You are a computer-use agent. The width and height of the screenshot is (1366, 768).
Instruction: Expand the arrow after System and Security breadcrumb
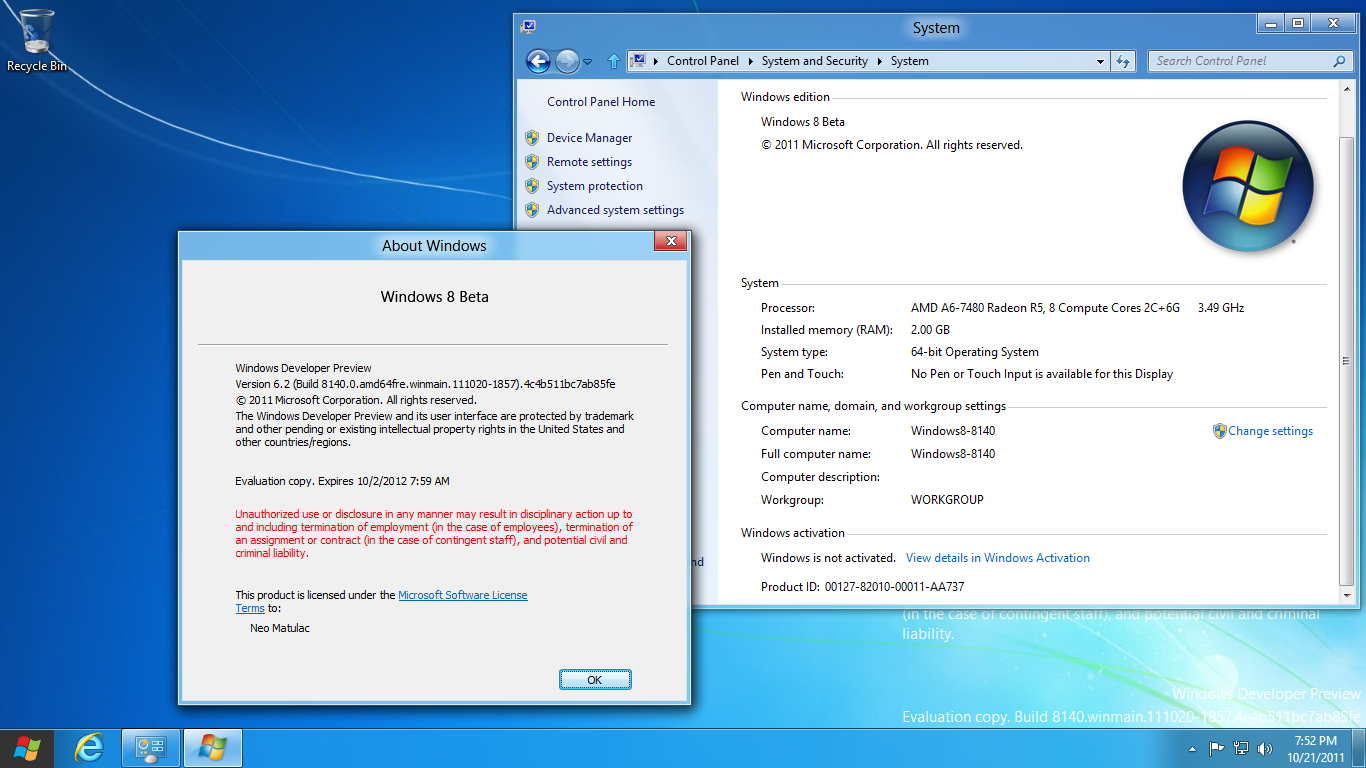point(879,61)
